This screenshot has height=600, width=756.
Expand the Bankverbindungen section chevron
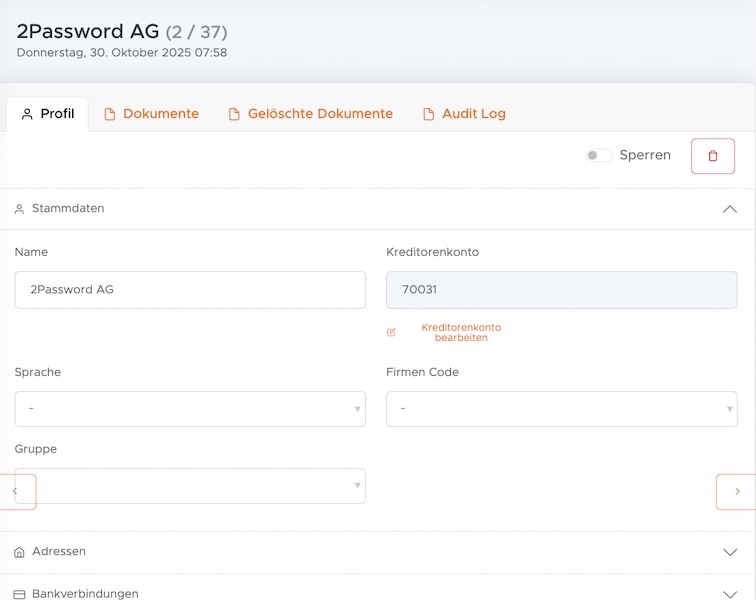tap(729, 594)
